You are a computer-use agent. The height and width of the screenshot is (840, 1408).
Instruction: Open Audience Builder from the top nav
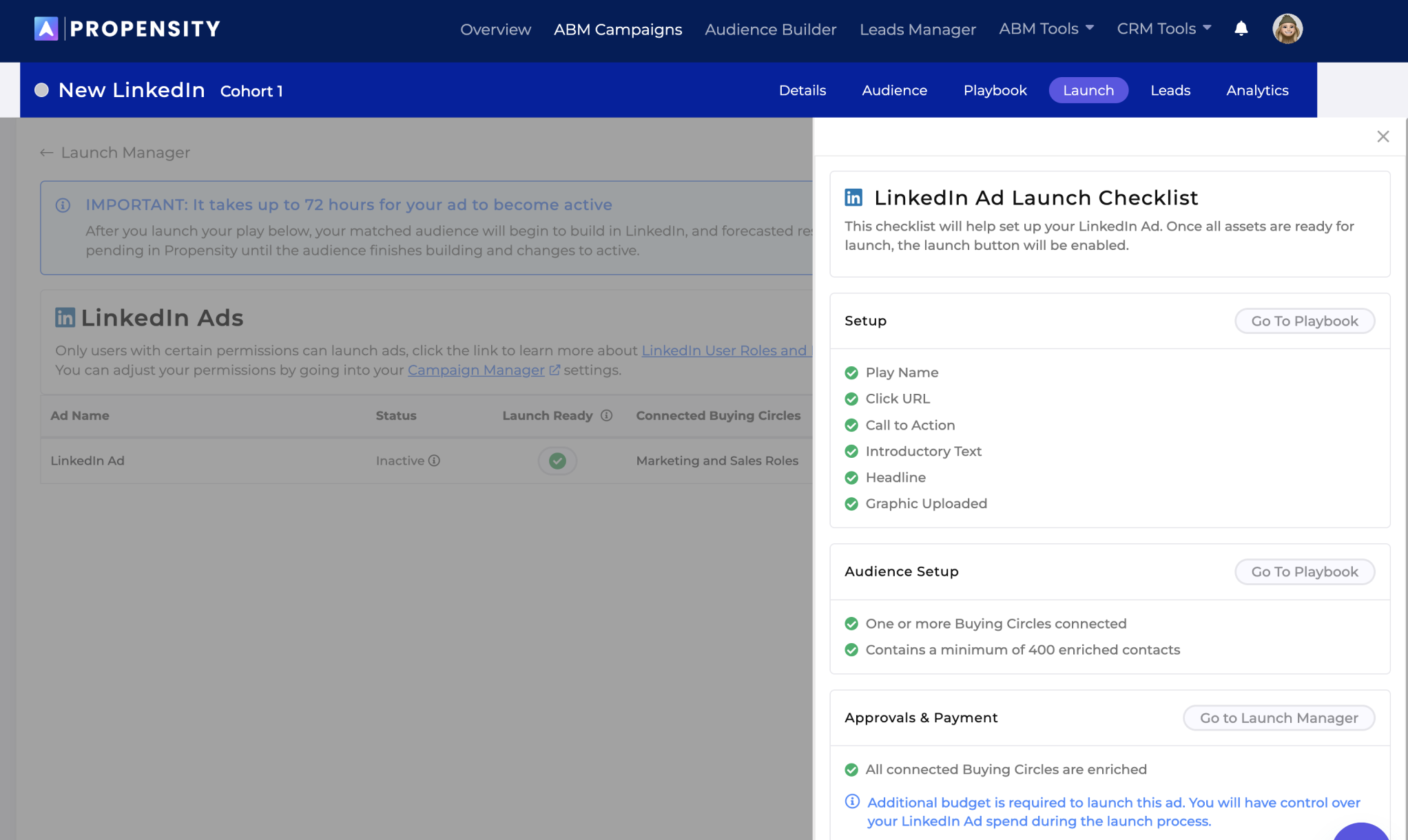pos(770,30)
